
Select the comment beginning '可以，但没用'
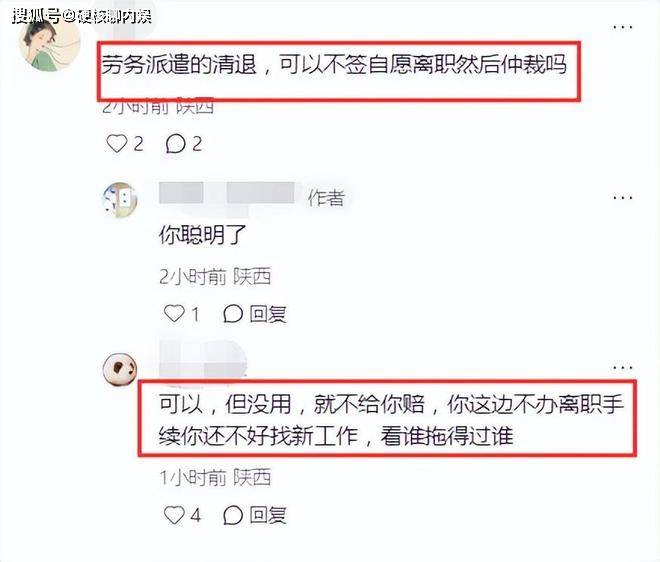tap(391, 420)
